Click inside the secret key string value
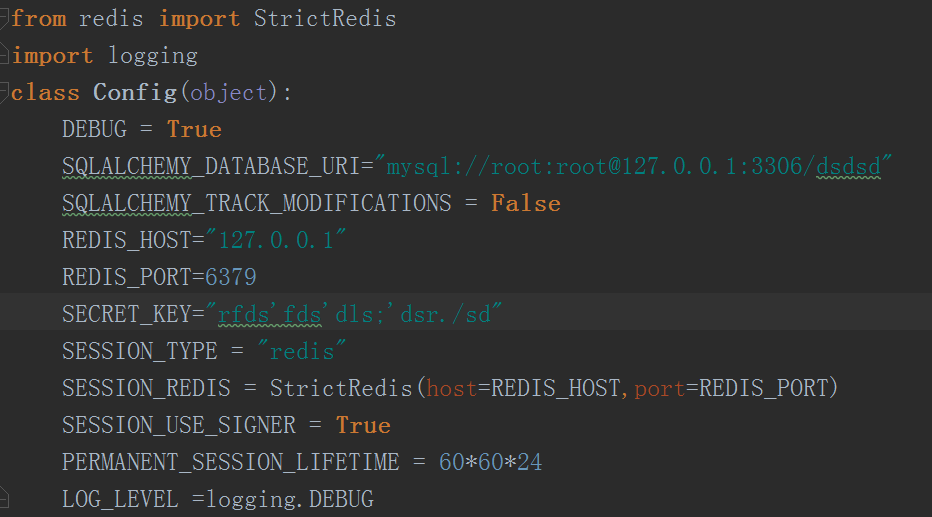The height and width of the screenshot is (517, 932). click(355, 314)
